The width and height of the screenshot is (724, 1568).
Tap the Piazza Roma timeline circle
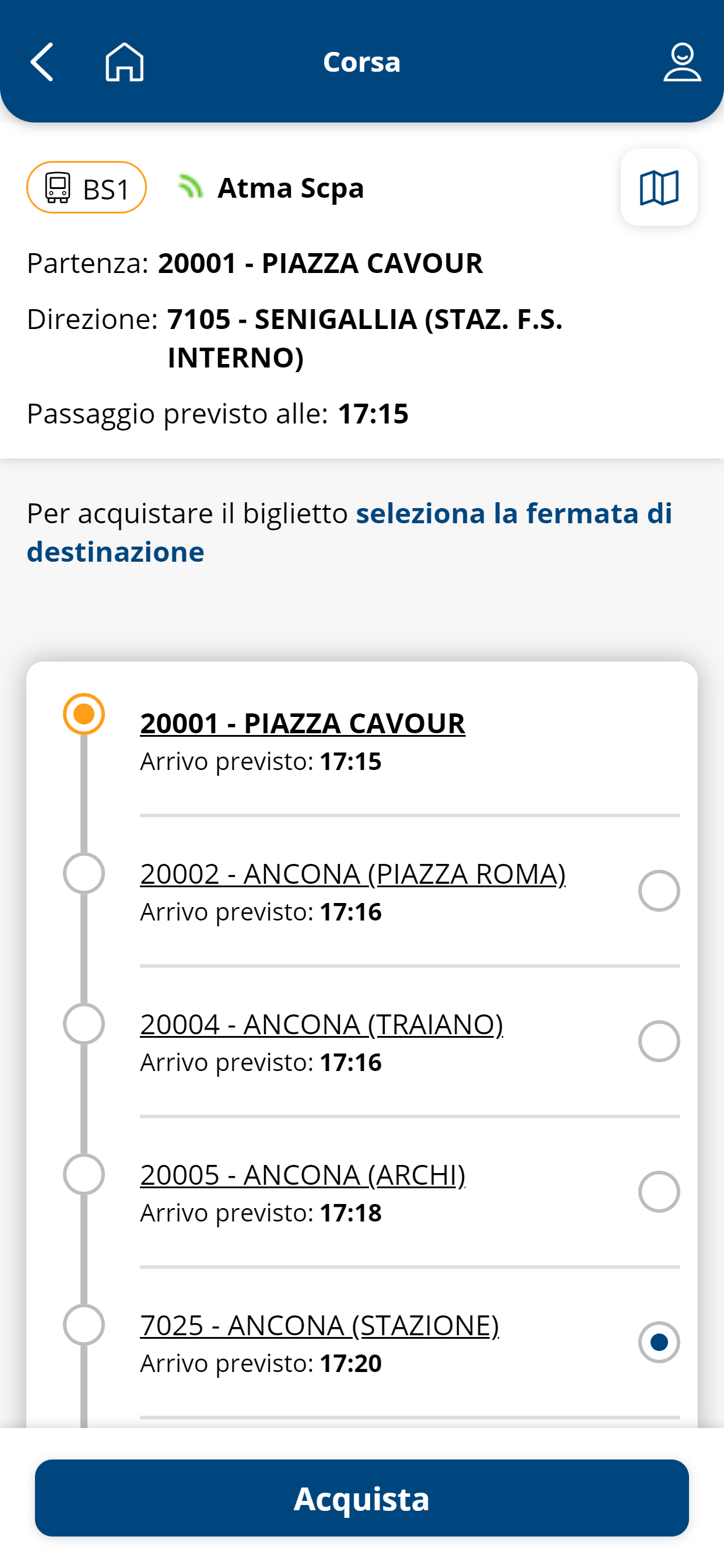tap(84, 873)
